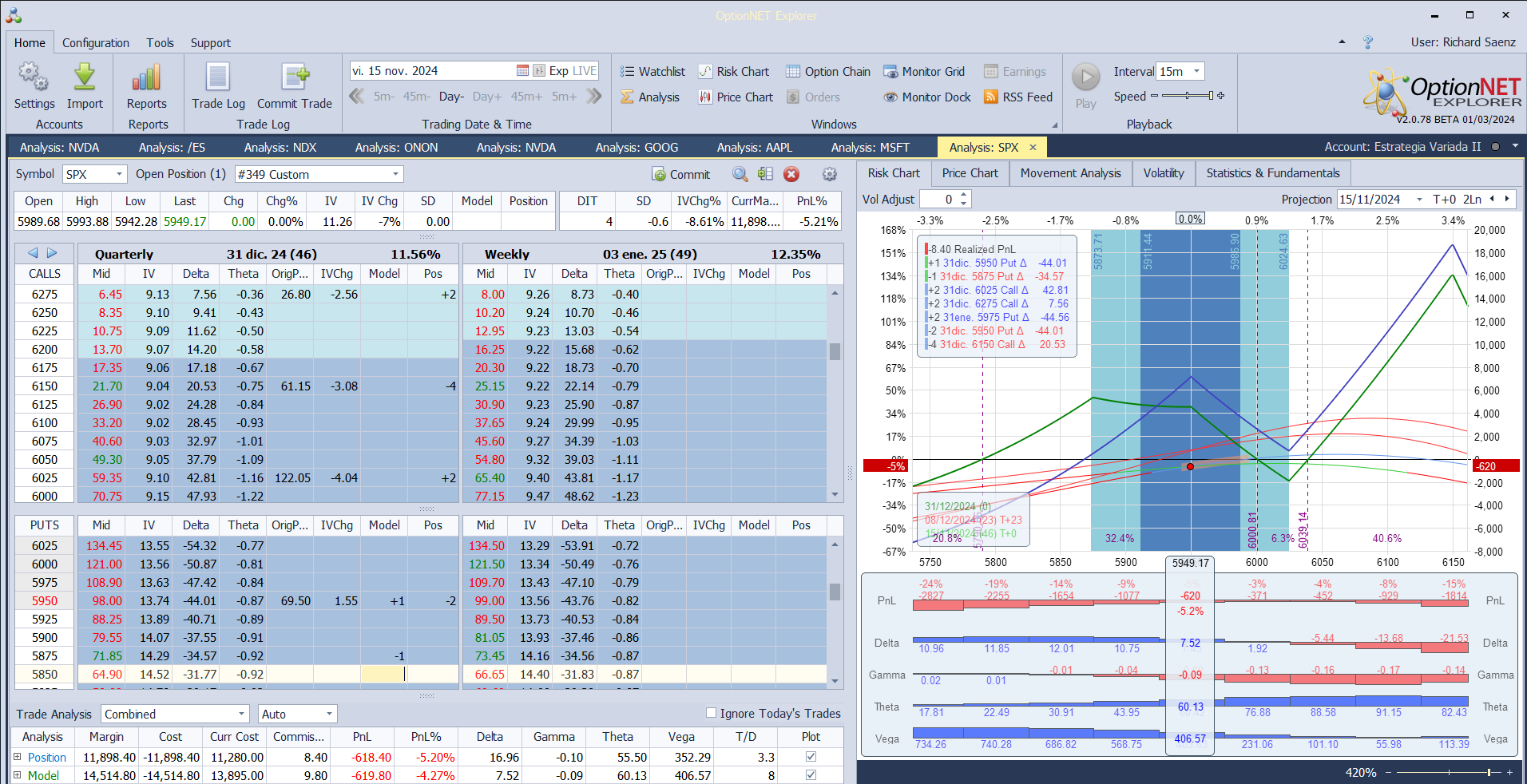The height and width of the screenshot is (784, 1527).
Task: Uncheck the Position row Plot checkbox
Action: tap(811, 757)
